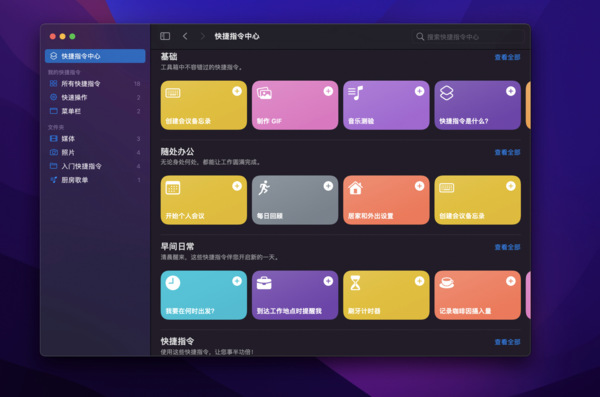Click the yellow minimize window button

[62, 36]
